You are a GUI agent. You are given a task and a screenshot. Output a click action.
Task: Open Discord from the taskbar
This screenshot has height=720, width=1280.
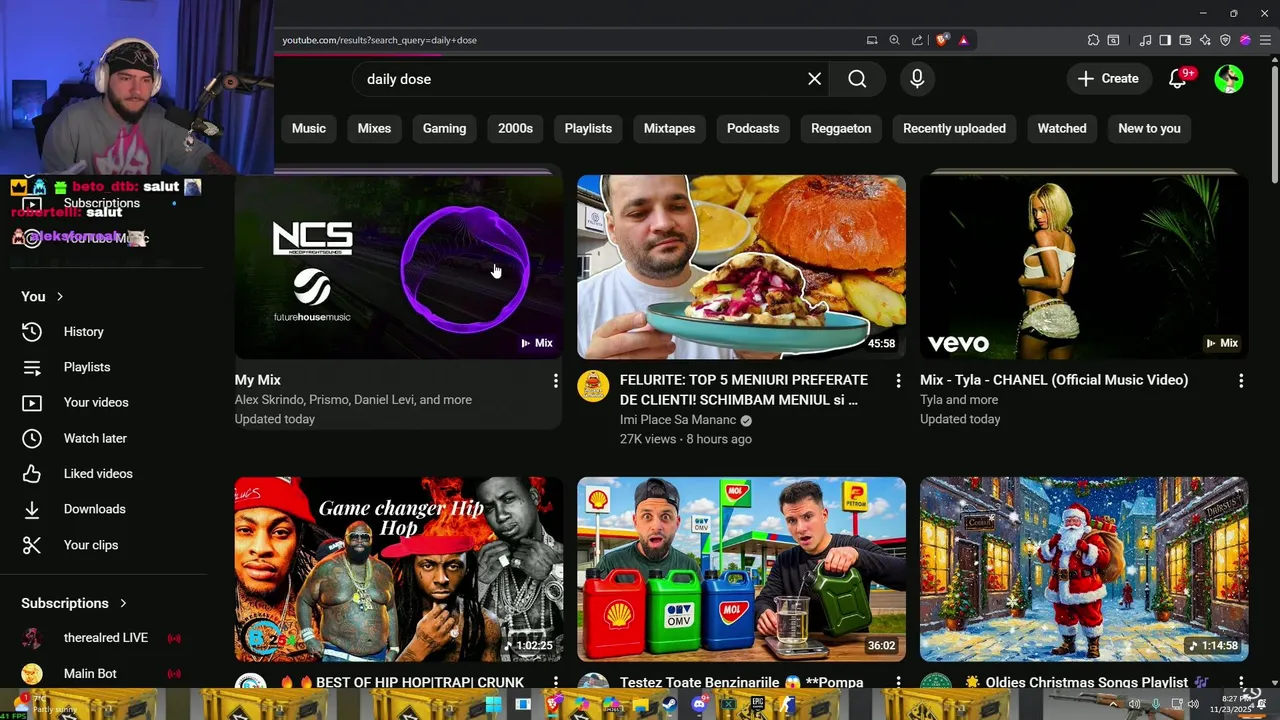[x=699, y=705]
